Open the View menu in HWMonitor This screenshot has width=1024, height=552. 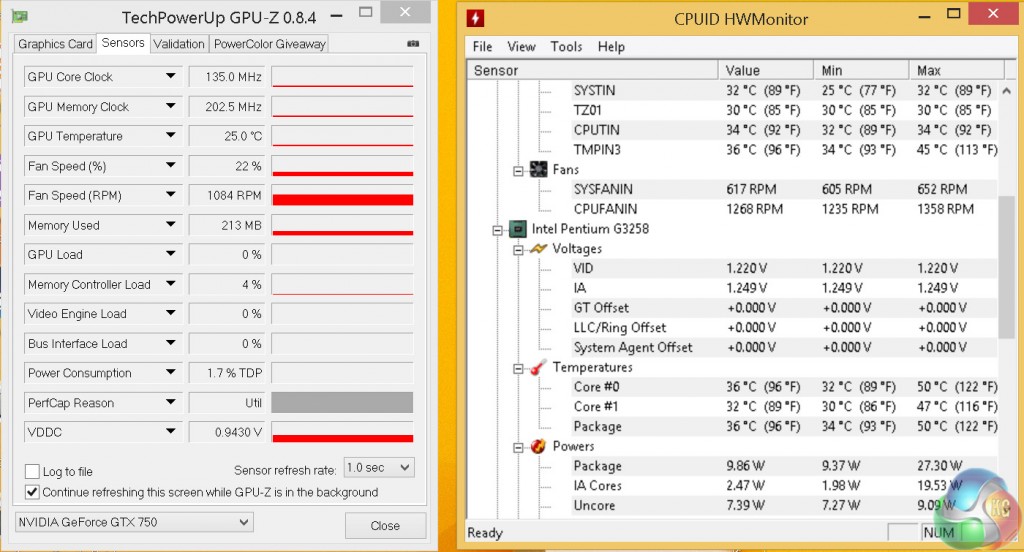point(521,46)
